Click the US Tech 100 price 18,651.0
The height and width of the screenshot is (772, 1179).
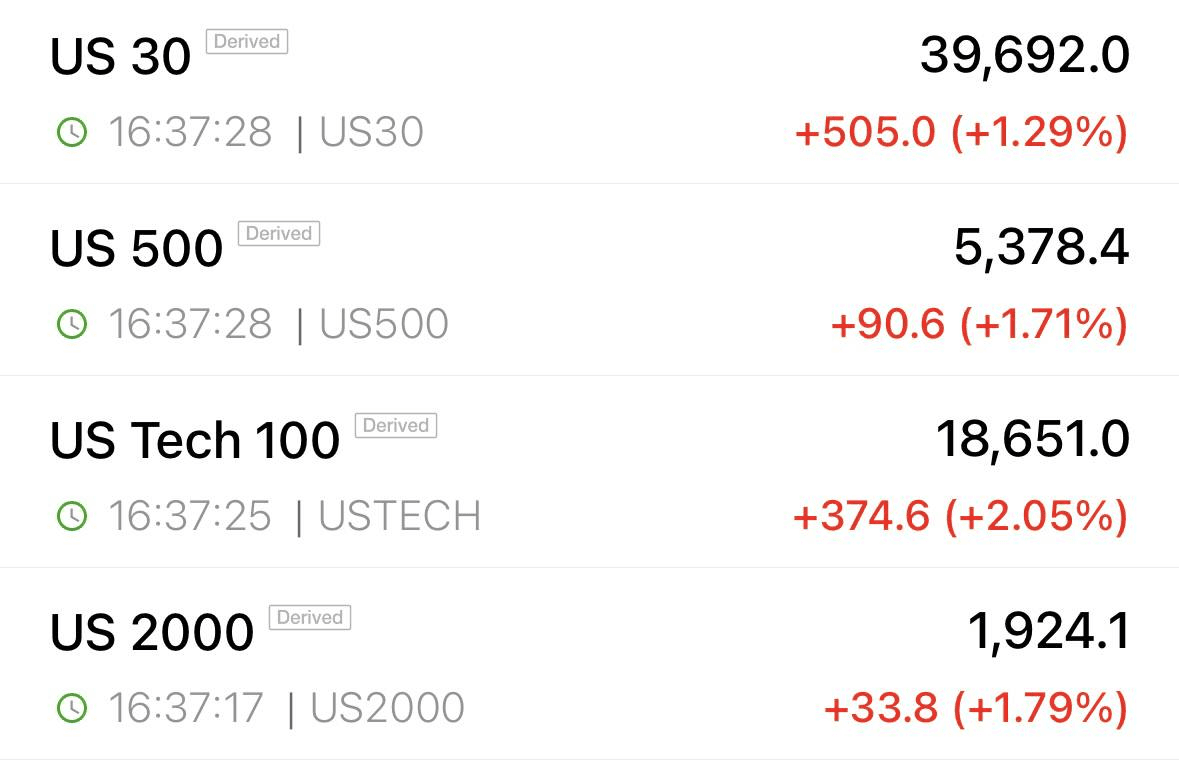1033,440
